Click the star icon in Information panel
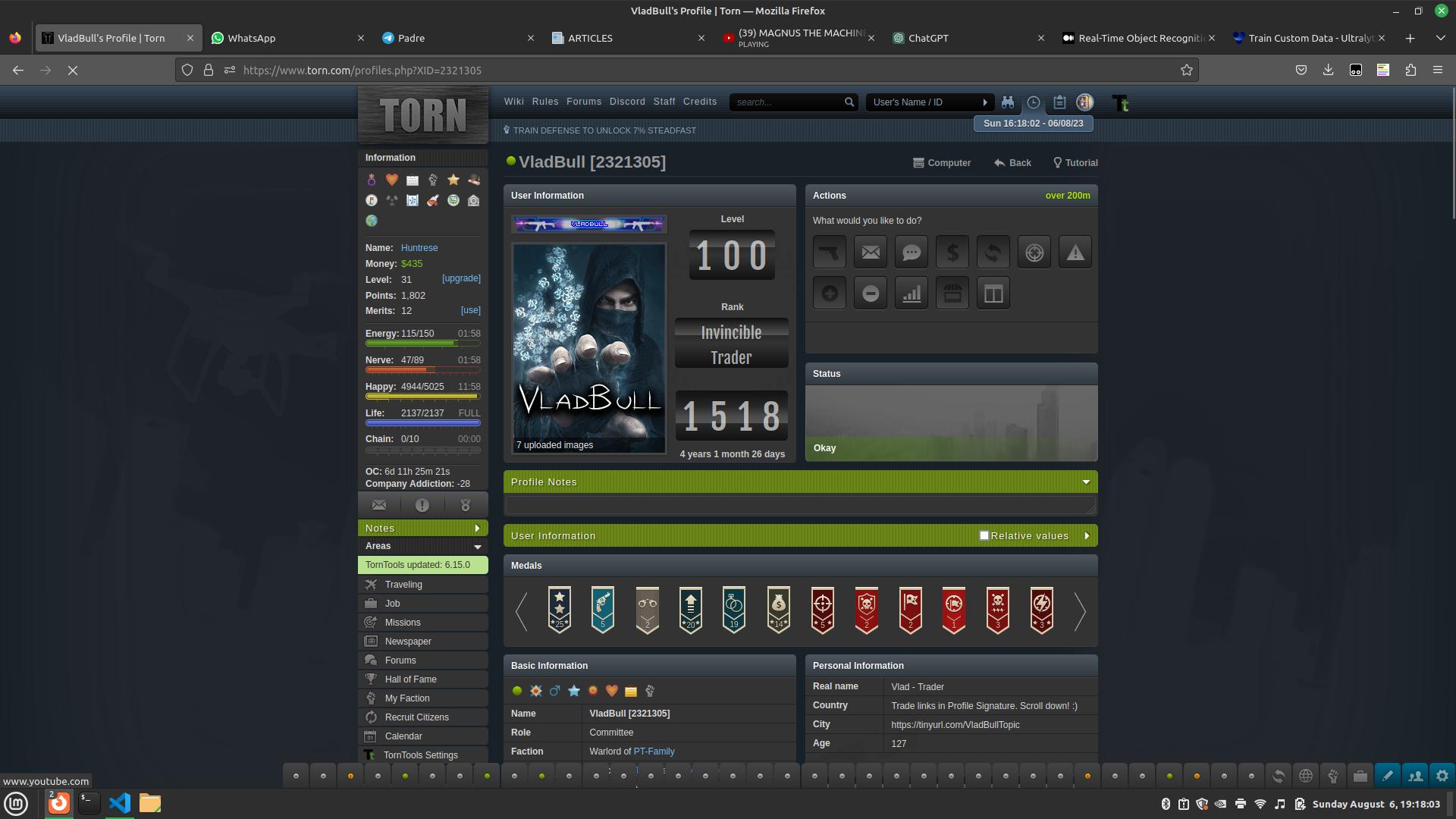 click(453, 180)
